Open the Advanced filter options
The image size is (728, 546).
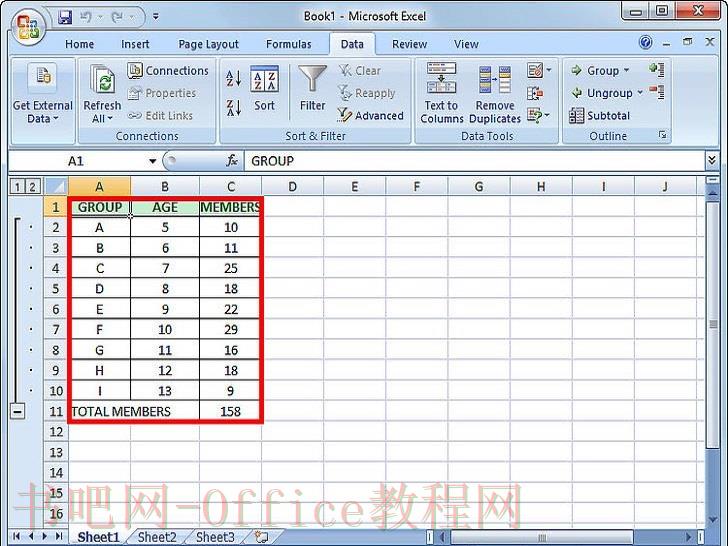pos(370,116)
